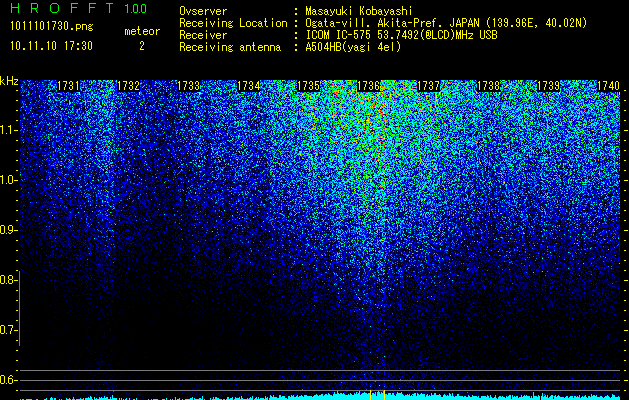Click the 'Receiving Location' label
The width and height of the screenshot is (629, 400).
click(x=233, y=23)
